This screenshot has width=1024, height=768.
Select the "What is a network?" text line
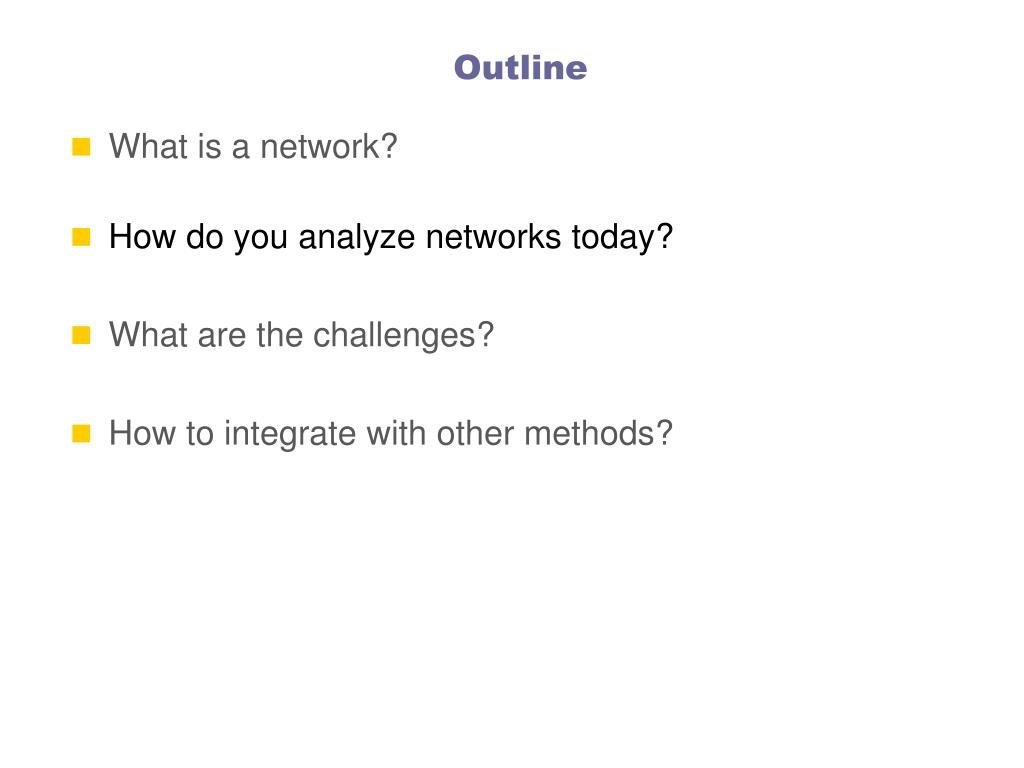pyautogui.click(x=253, y=146)
